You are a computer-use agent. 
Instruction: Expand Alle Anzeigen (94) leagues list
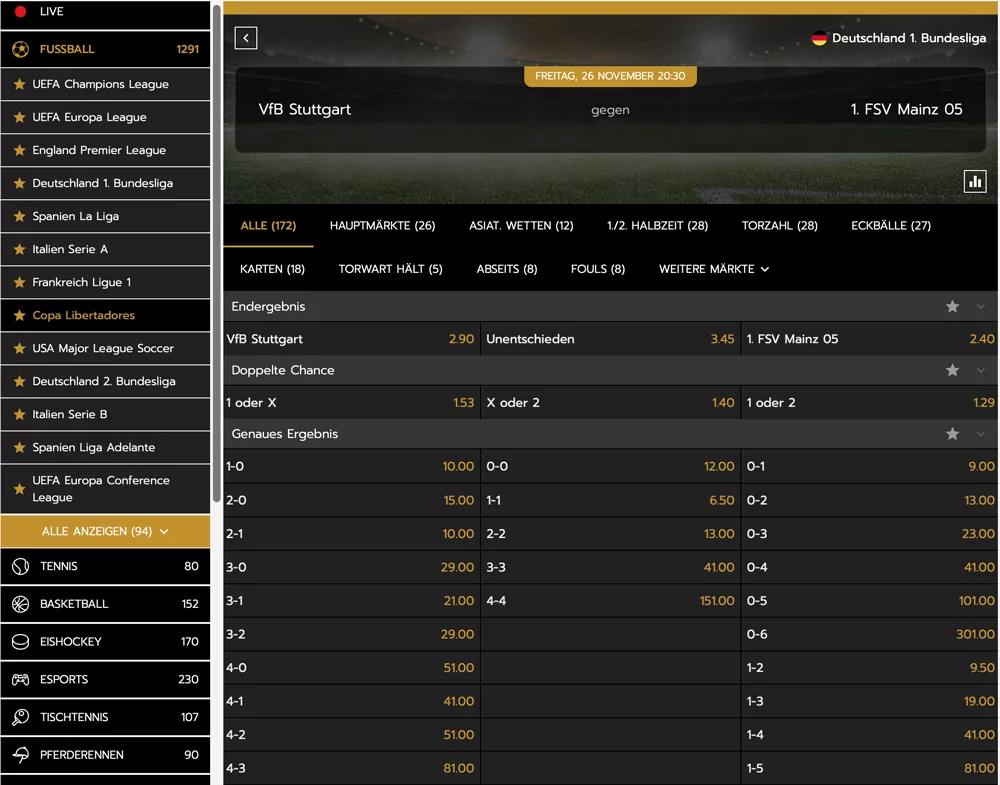[x=105, y=531]
